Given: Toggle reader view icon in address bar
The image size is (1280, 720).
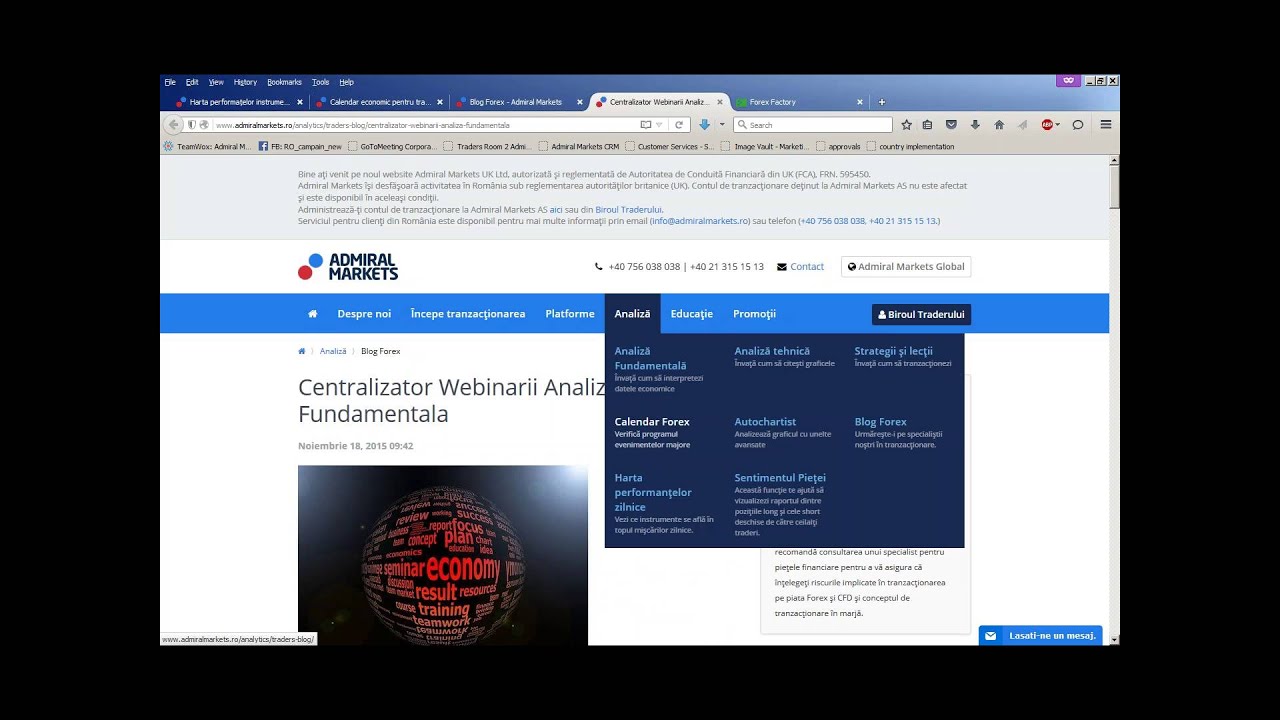Looking at the screenshot, I should [646, 125].
